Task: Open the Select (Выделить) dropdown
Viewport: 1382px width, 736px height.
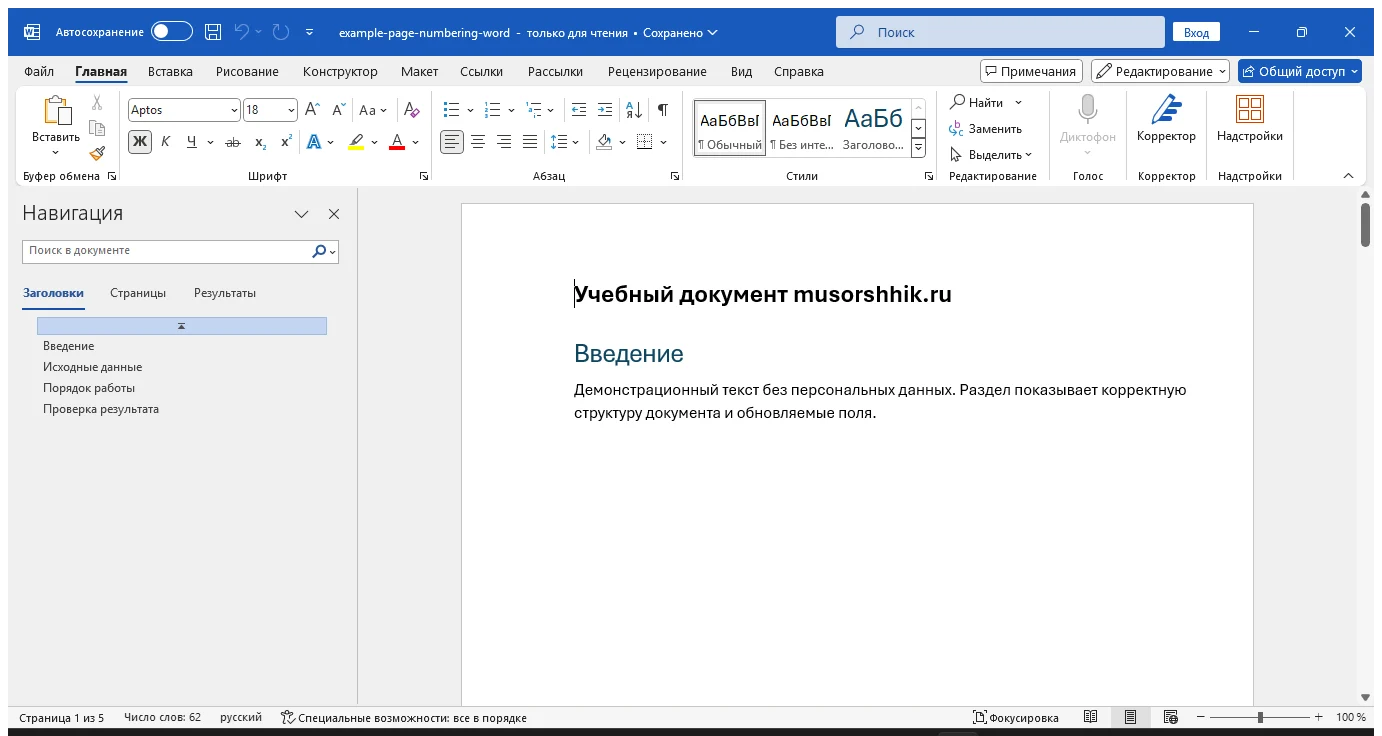Action: (990, 154)
